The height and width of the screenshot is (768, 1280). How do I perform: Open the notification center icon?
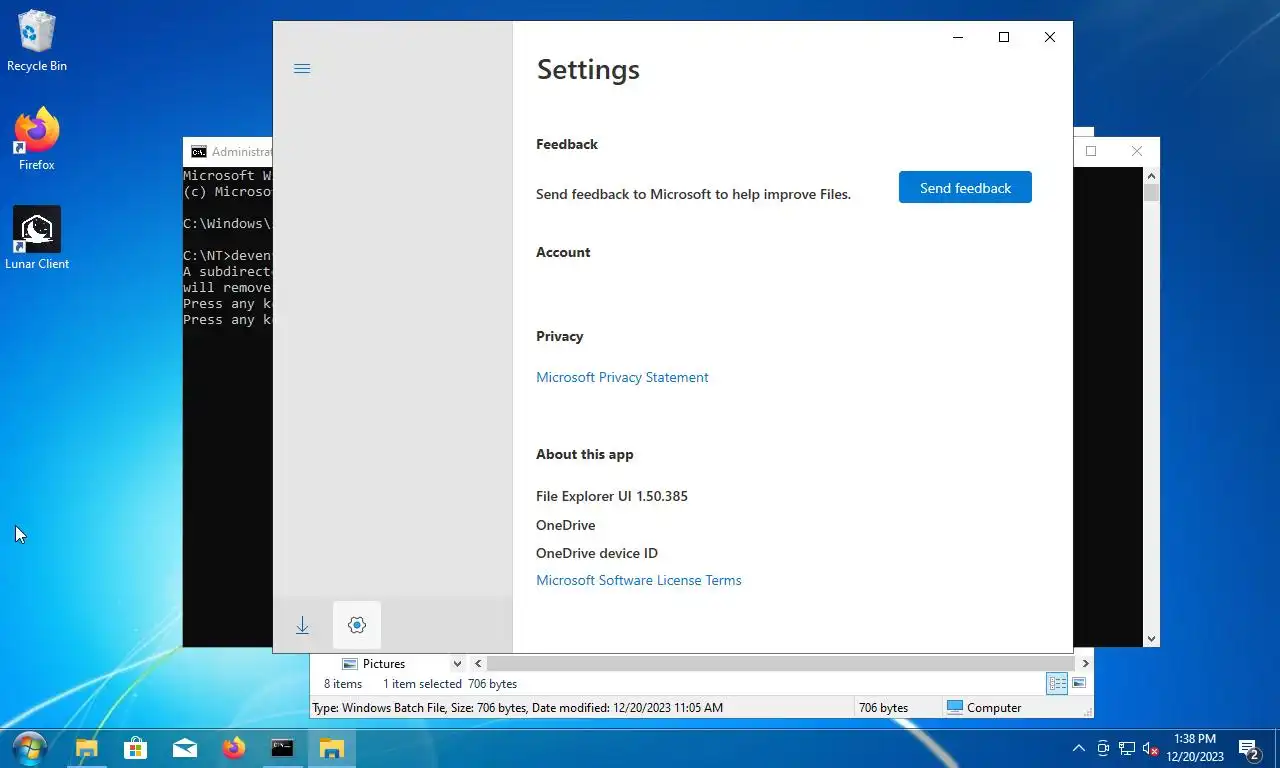[x=1249, y=748]
